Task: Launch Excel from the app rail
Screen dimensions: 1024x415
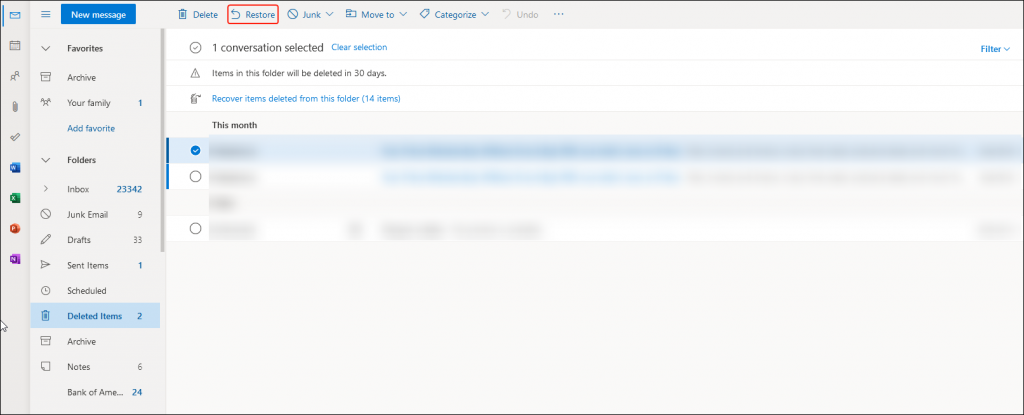Action: [15, 198]
